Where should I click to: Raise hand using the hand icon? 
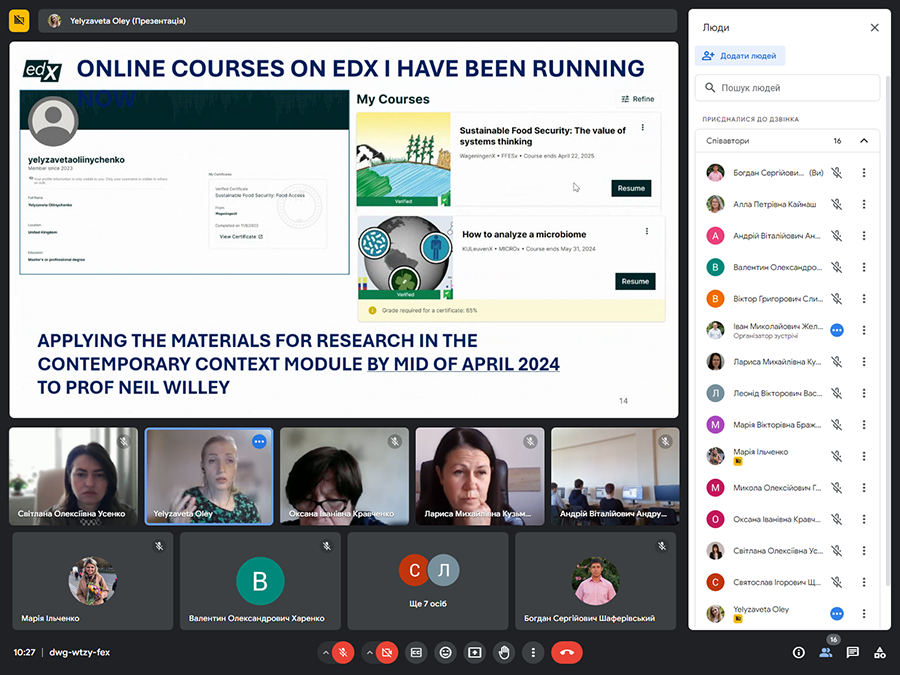pyautogui.click(x=504, y=653)
